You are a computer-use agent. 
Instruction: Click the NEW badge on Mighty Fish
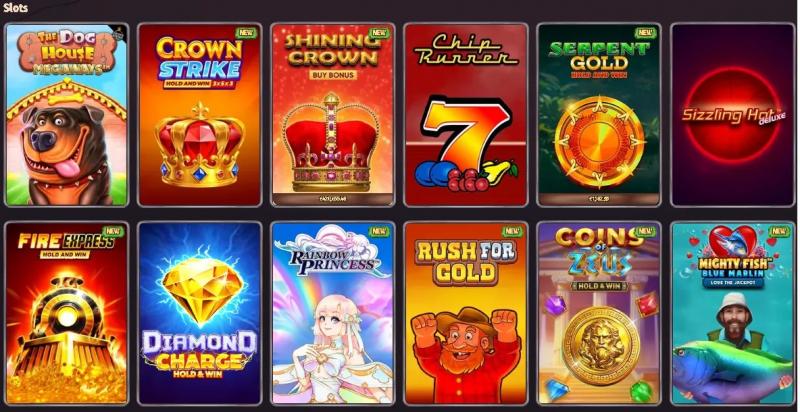pos(780,231)
